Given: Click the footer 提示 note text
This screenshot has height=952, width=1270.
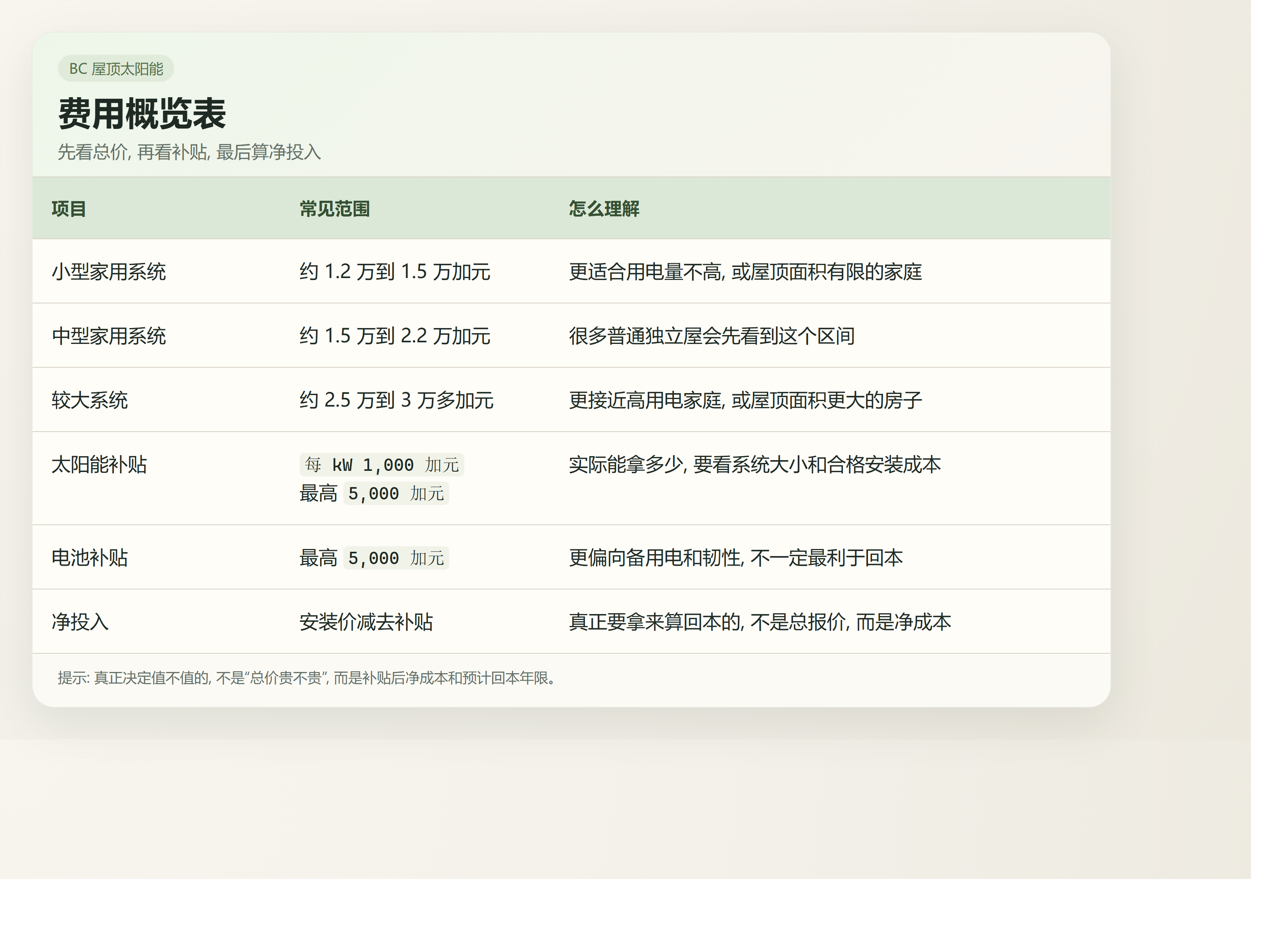Looking at the screenshot, I should (x=307, y=678).
